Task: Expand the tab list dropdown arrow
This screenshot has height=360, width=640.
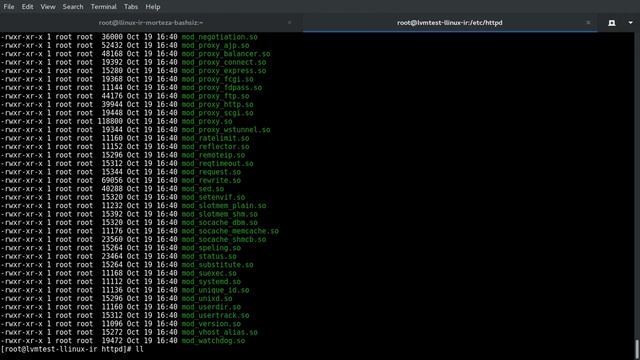Action: [630, 23]
